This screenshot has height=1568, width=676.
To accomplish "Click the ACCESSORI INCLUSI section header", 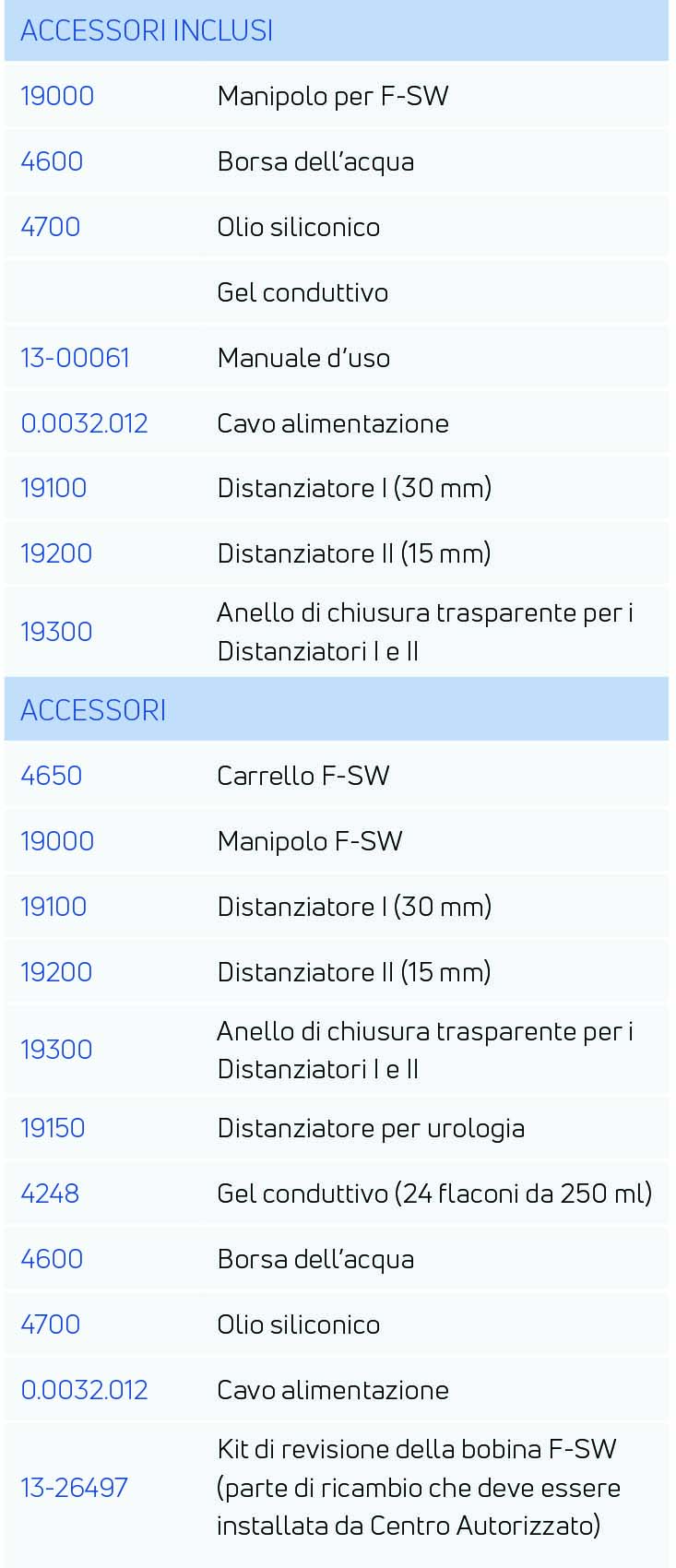I will (x=337, y=30).
